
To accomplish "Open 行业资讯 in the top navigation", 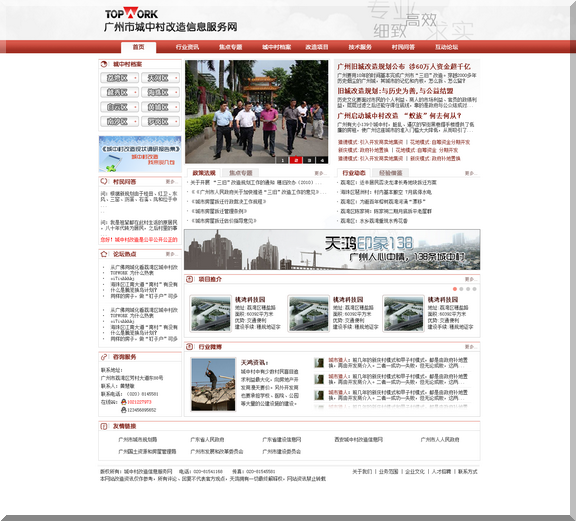I will point(187,47).
